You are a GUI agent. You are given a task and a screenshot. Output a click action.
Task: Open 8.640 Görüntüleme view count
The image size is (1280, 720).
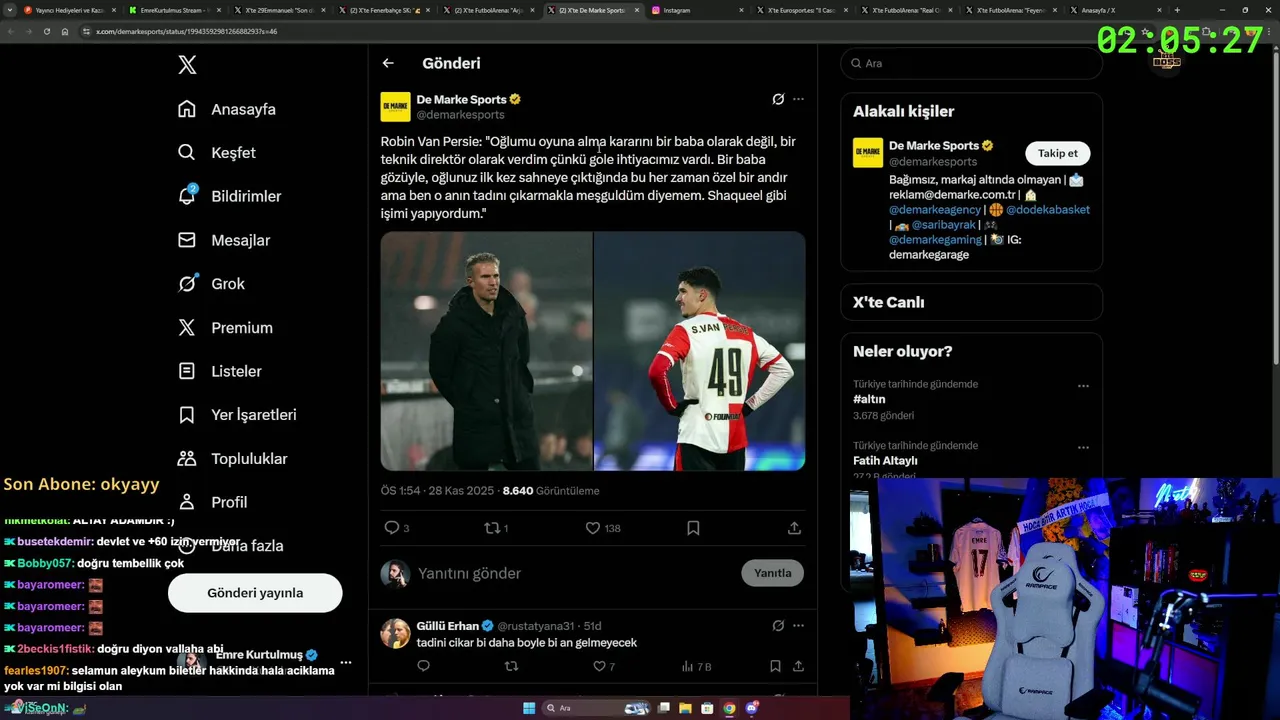551,491
